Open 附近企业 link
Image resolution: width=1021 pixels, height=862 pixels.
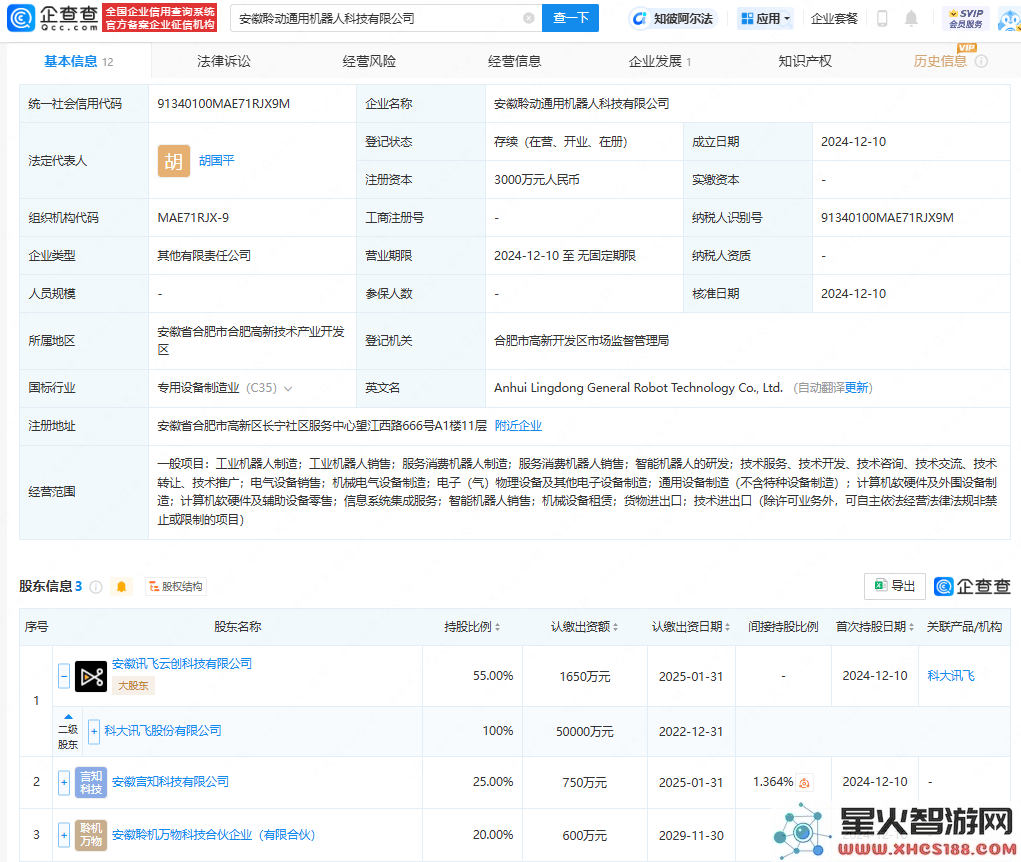pos(518,426)
